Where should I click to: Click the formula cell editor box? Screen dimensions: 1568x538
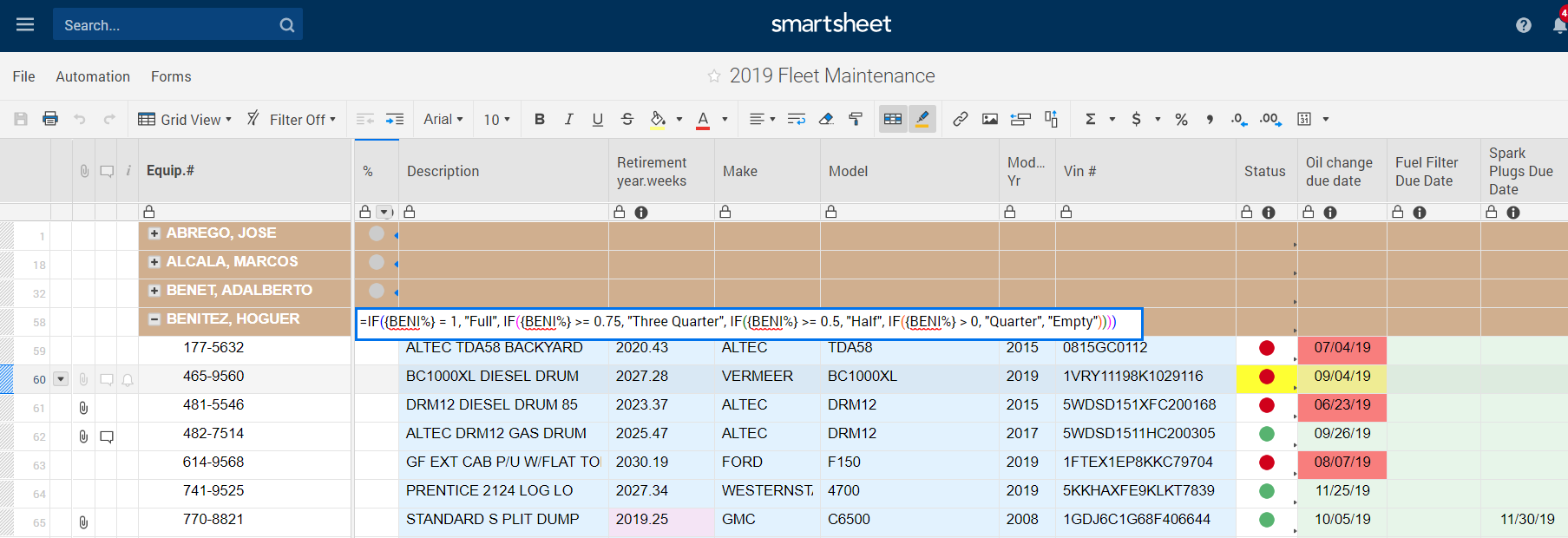(x=749, y=323)
